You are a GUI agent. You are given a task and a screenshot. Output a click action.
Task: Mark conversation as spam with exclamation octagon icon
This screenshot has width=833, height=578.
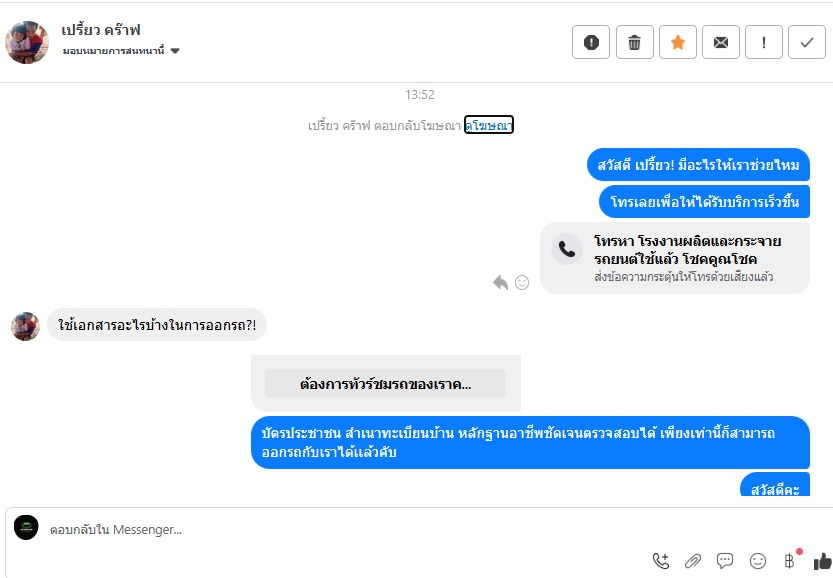pyautogui.click(x=591, y=42)
